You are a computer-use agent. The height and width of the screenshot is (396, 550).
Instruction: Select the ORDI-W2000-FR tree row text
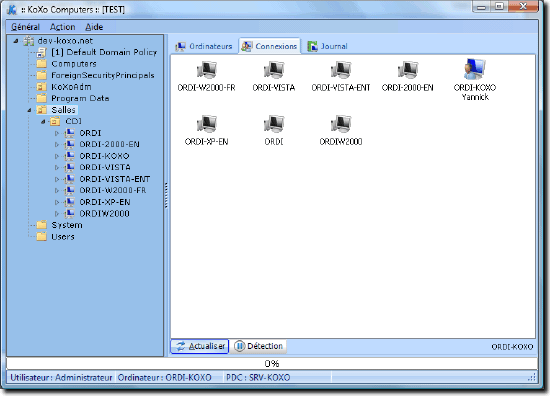coord(113,190)
